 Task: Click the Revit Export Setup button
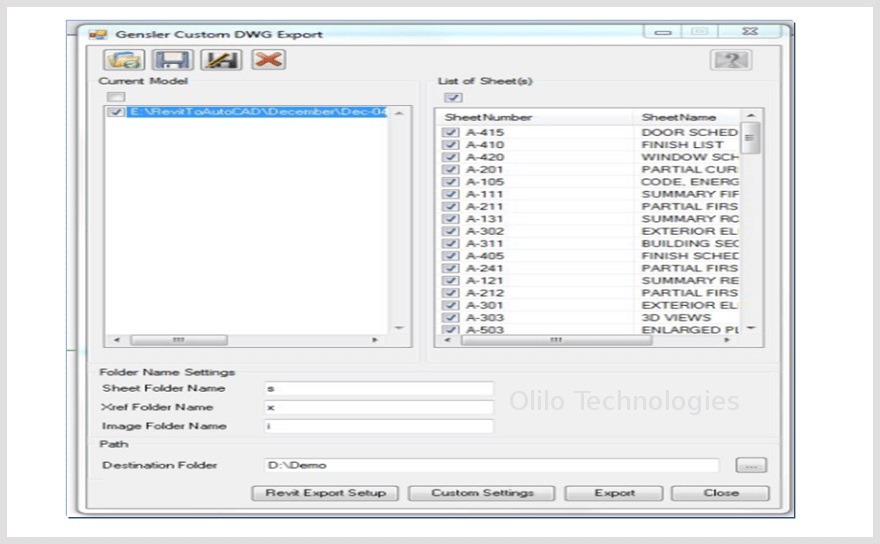(326, 493)
